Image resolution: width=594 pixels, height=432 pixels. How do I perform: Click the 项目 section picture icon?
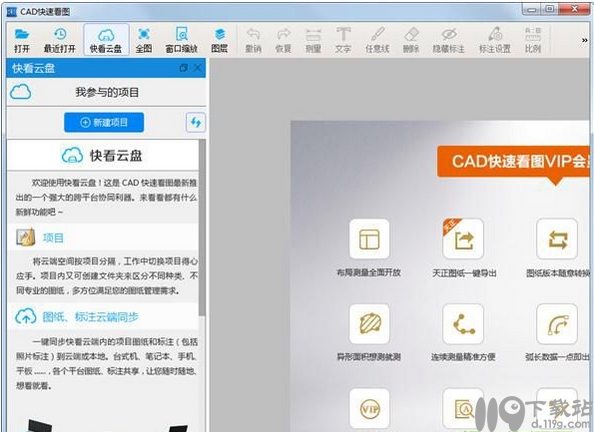pyautogui.click(x=25, y=237)
